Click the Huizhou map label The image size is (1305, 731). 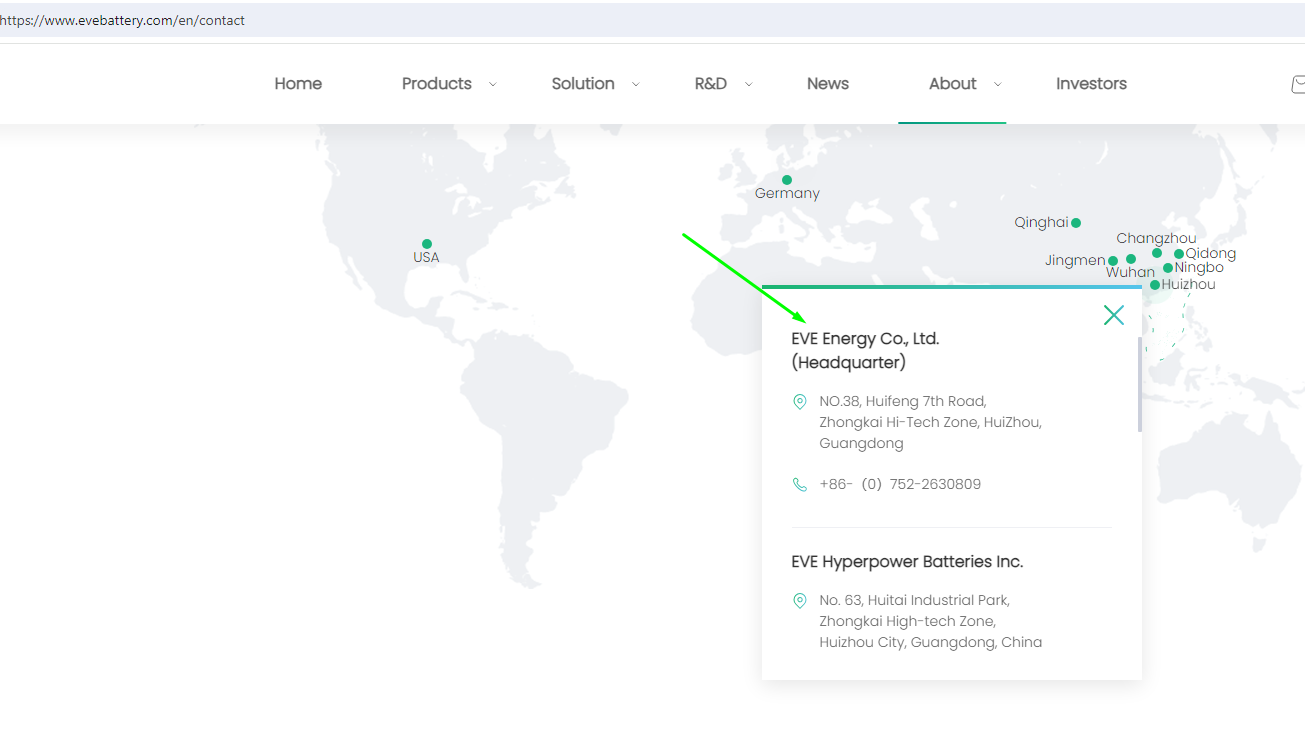click(1189, 285)
